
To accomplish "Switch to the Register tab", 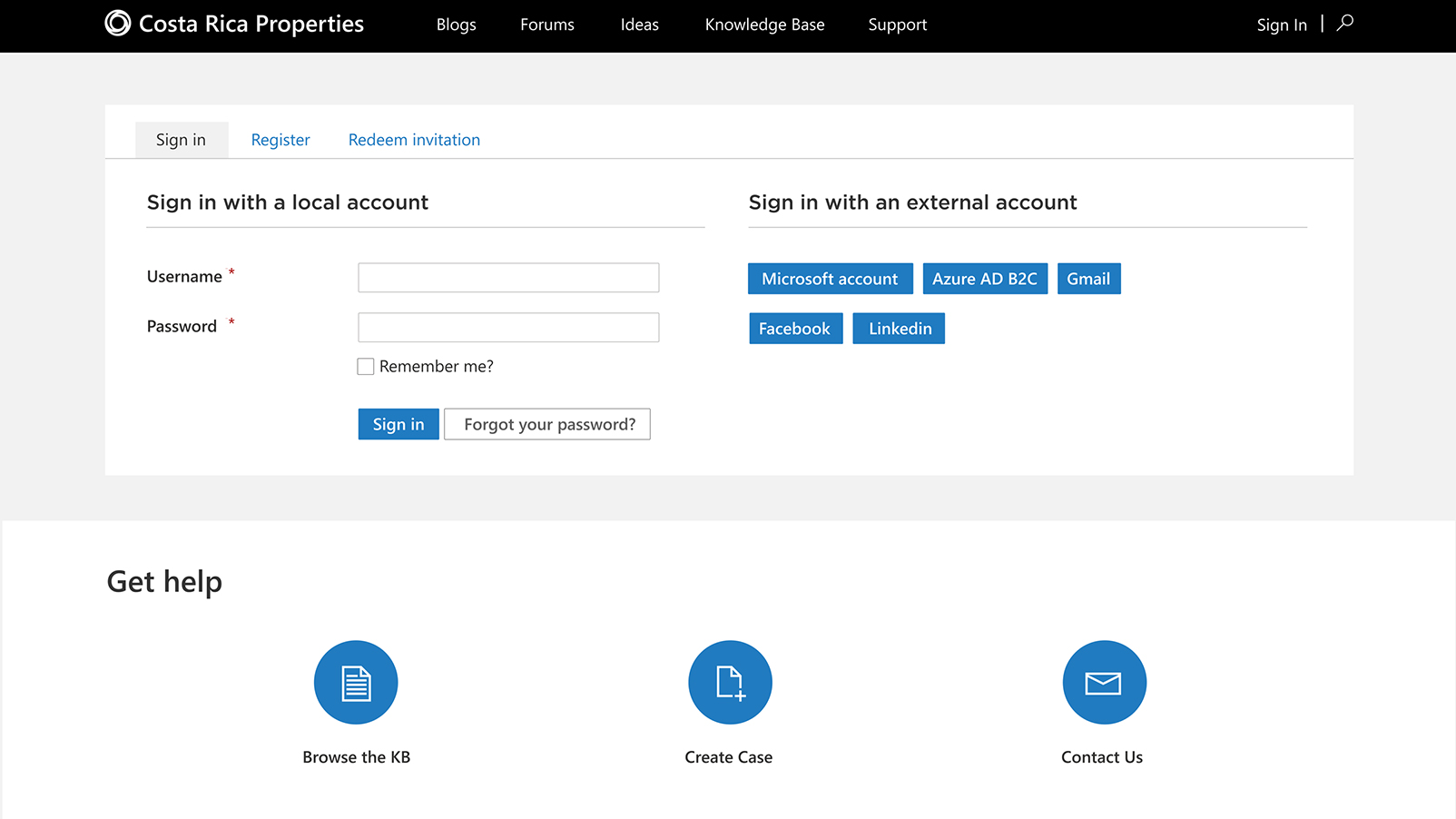I will coord(280,140).
